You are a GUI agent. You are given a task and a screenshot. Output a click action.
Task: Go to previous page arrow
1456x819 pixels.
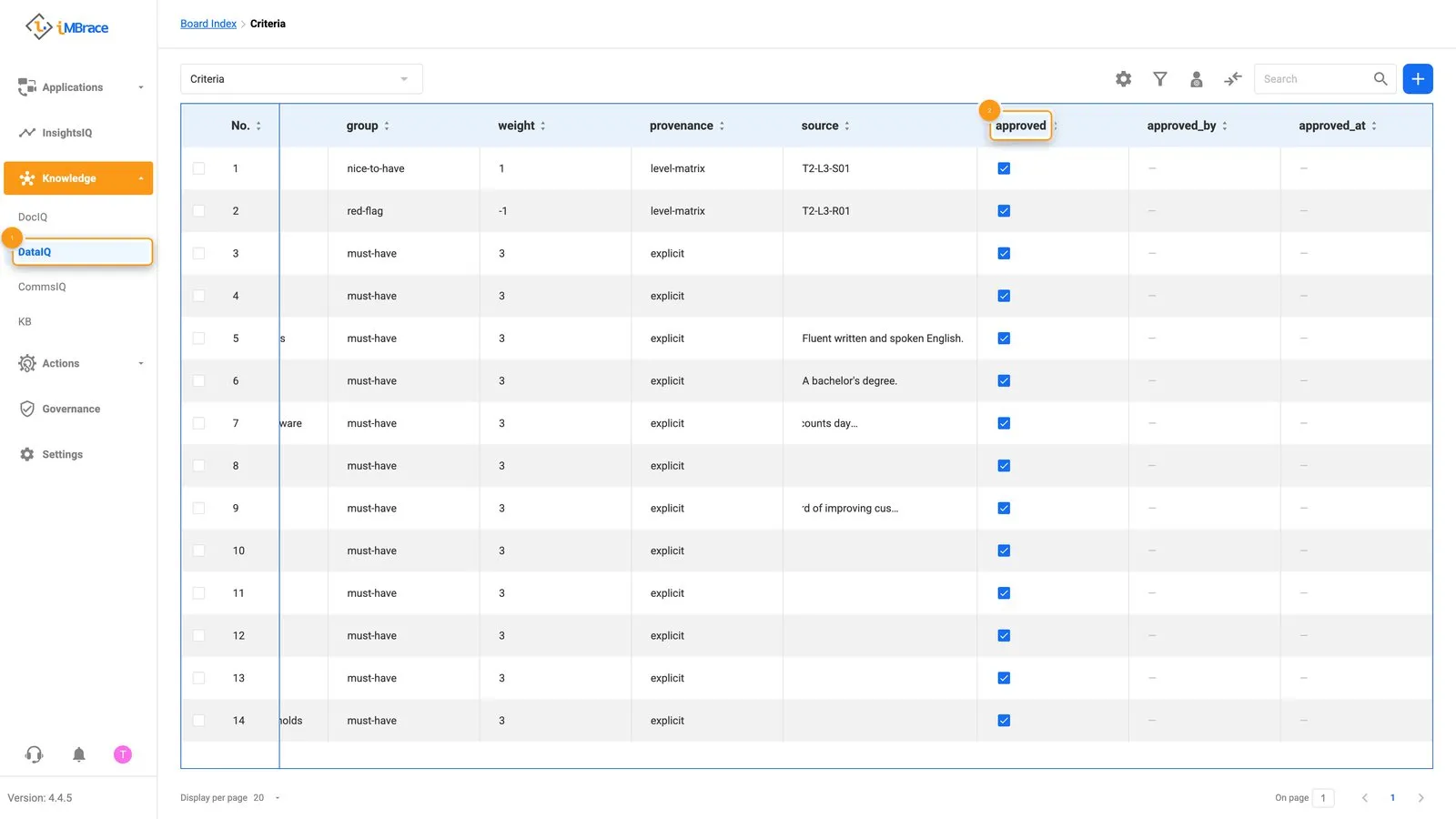point(1364,798)
